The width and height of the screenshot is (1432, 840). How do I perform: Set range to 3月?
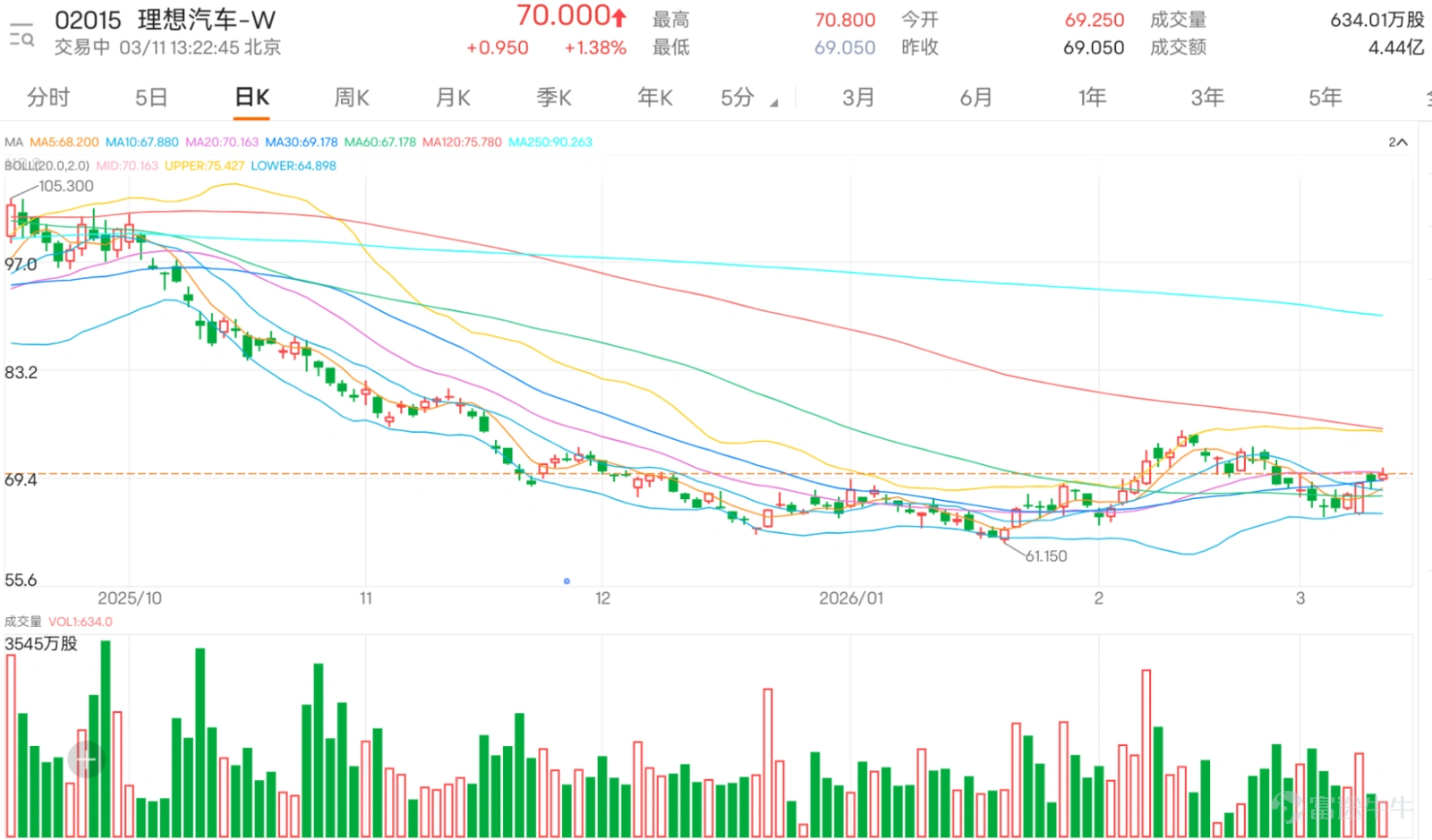click(858, 98)
